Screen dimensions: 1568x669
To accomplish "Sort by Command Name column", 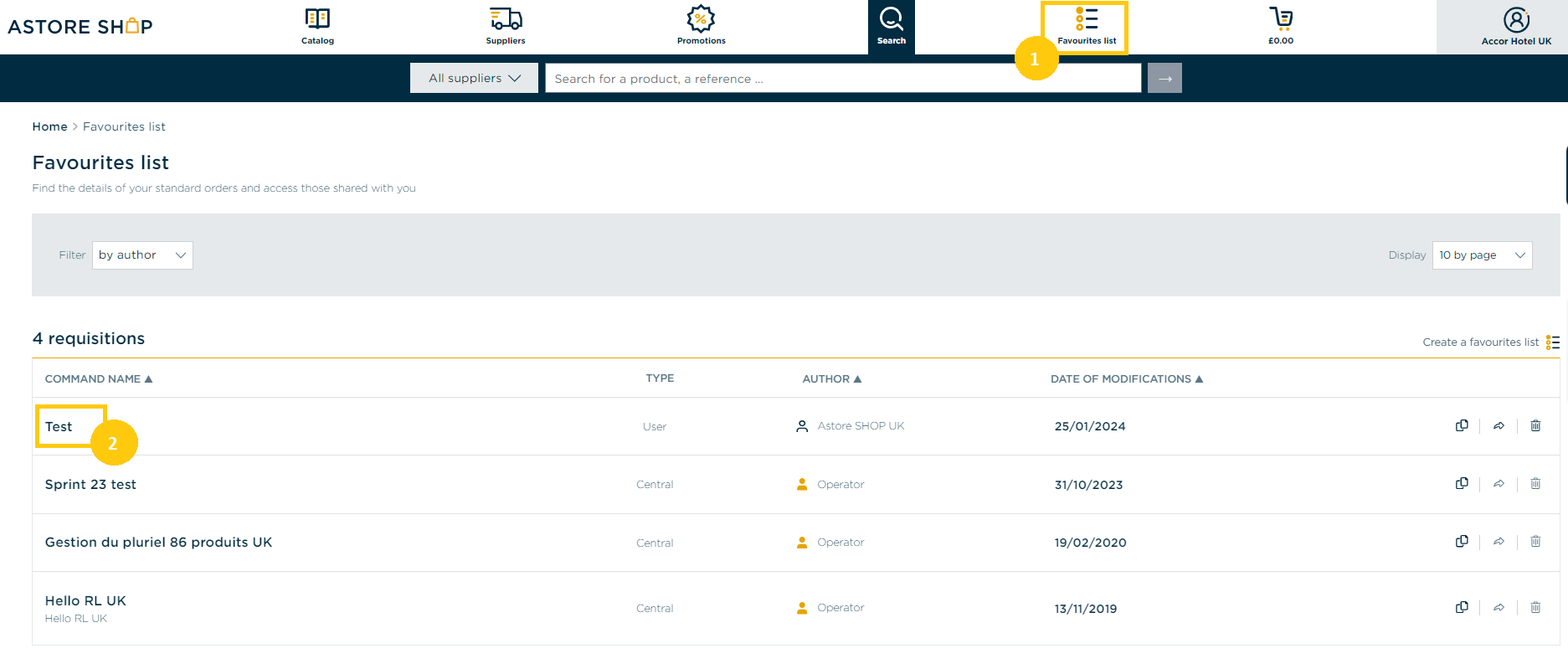I will coord(99,379).
